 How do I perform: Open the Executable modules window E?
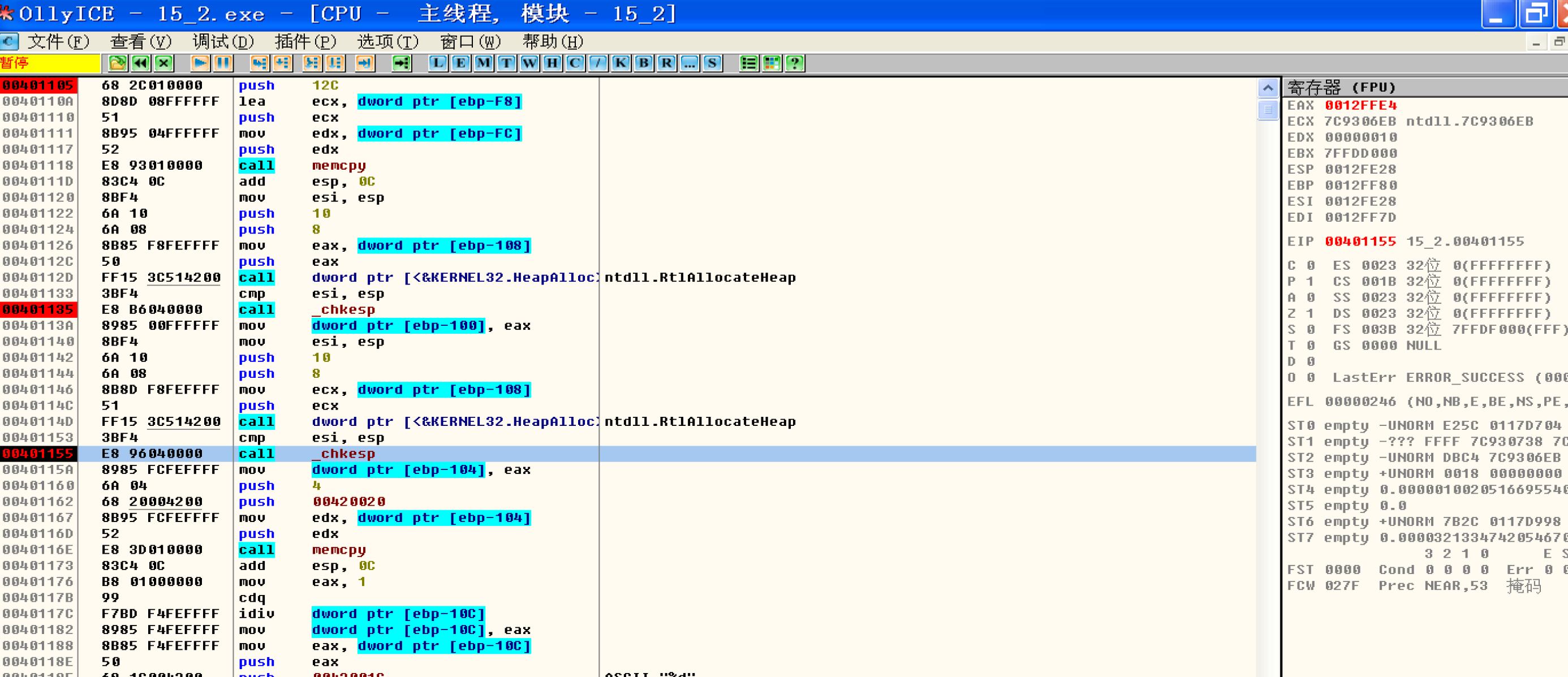tap(461, 63)
